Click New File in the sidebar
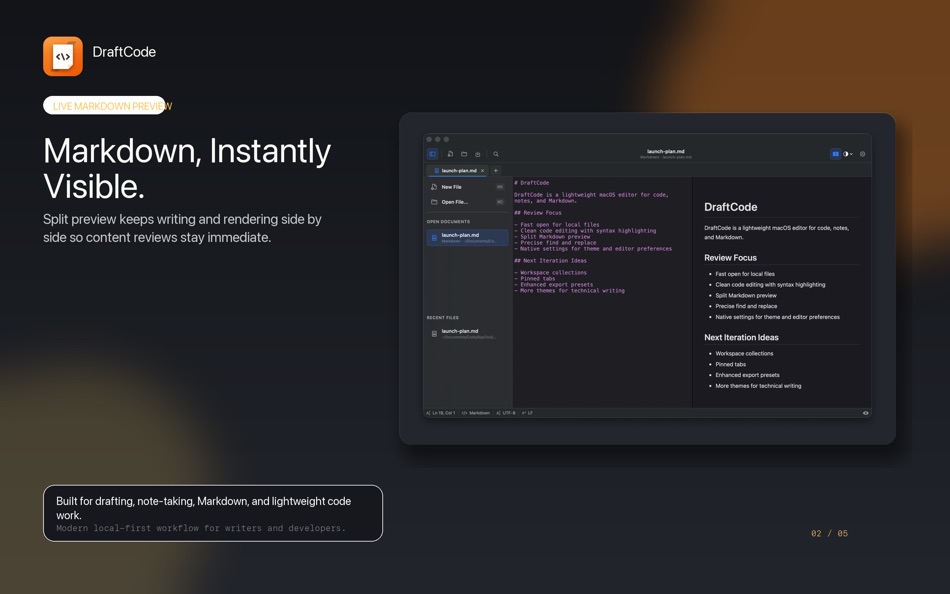950x594 pixels. tap(467, 187)
